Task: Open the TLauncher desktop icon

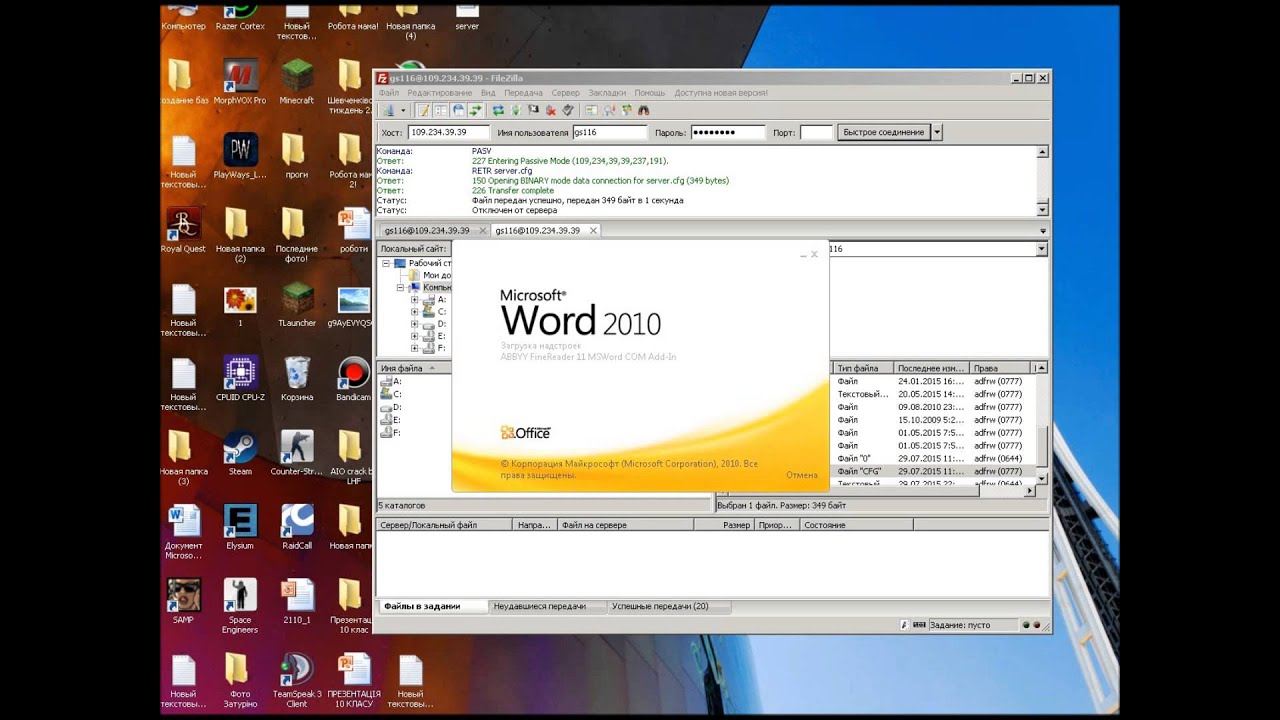Action: (297, 305)
